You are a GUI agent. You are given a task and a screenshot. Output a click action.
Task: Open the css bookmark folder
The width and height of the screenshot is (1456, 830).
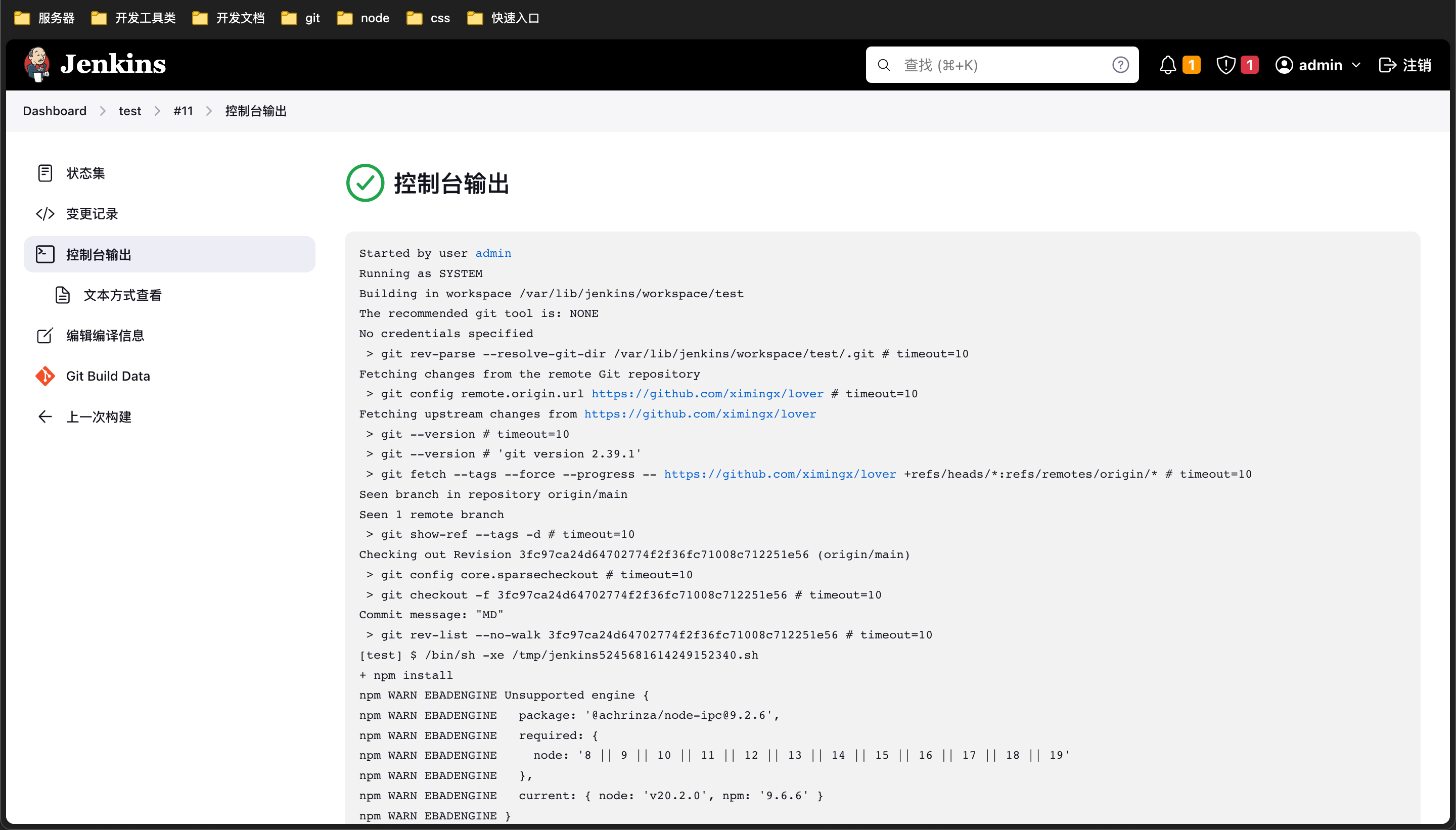pyautogui.click(x=428, y=18)
